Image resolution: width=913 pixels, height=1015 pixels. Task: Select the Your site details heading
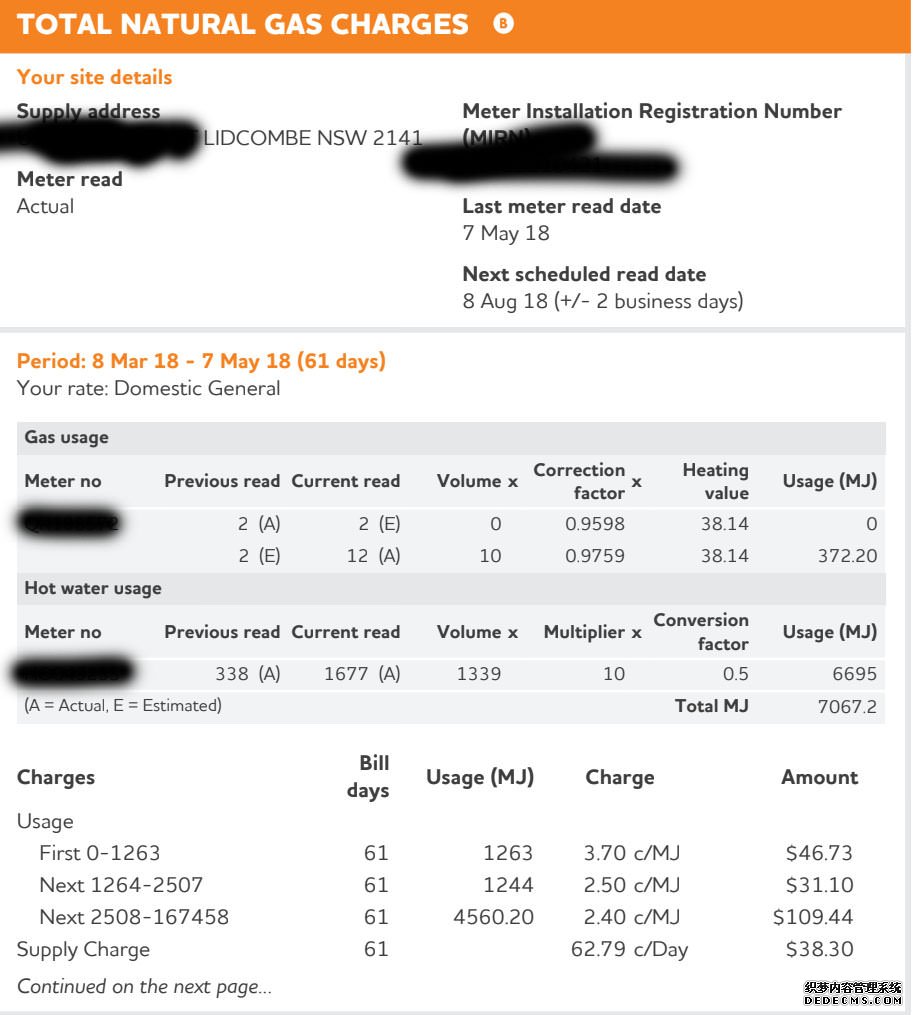point(95,77)
